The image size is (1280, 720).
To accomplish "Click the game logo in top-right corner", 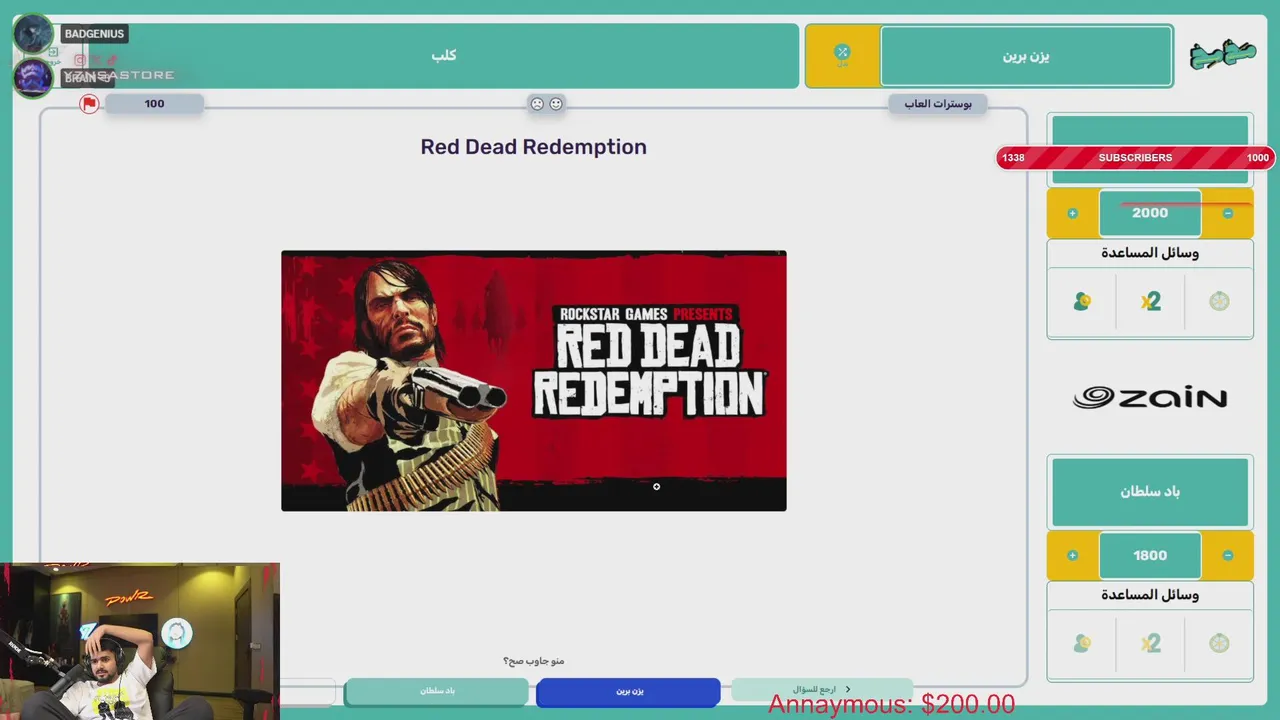I will coord(1222,55).
